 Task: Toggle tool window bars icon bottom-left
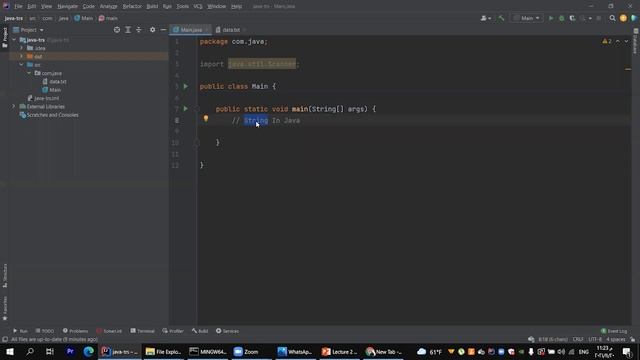pos(4,339)
